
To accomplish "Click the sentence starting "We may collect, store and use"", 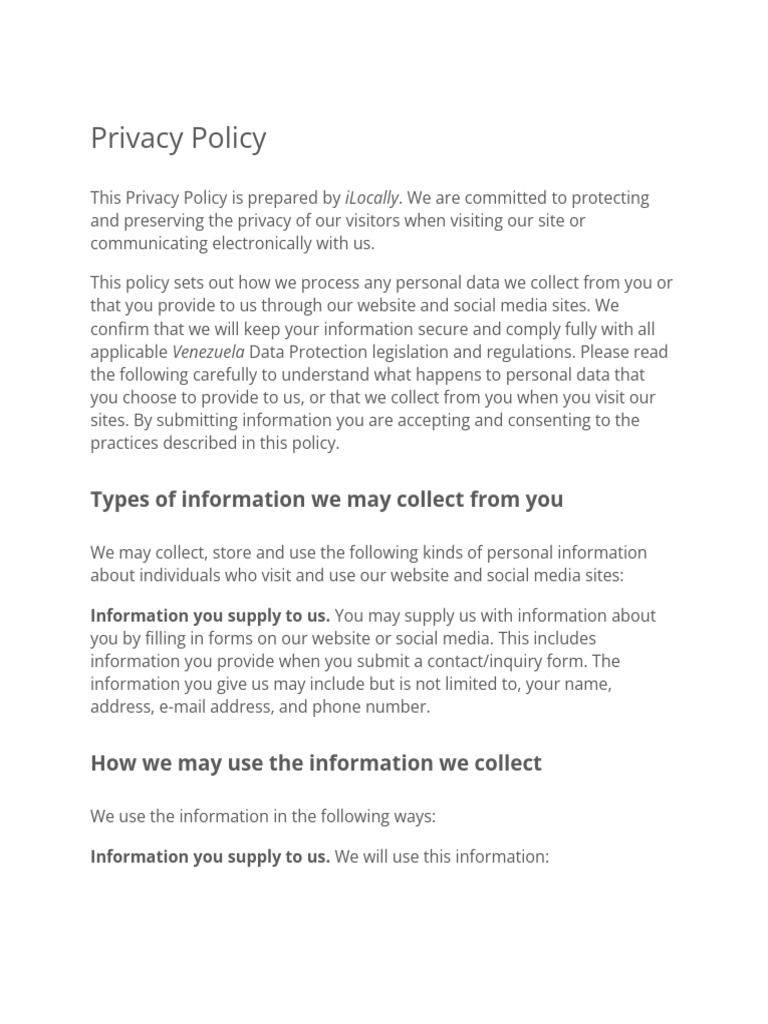I will click(368, 553).
